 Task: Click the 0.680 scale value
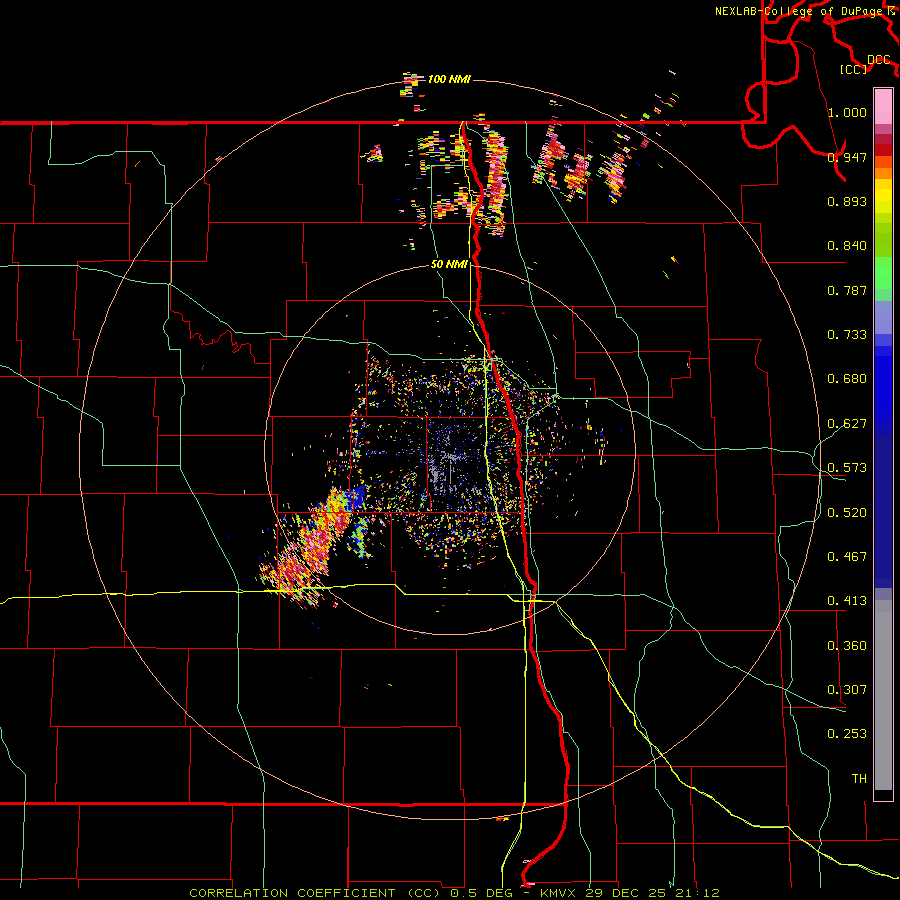847,379
